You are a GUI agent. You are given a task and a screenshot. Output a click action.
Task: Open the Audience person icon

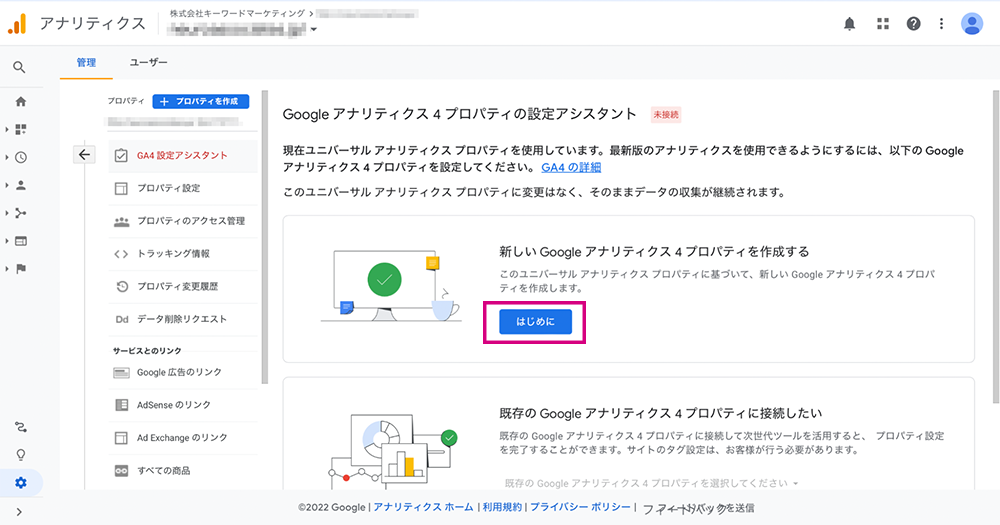click(x=20, y=186)
